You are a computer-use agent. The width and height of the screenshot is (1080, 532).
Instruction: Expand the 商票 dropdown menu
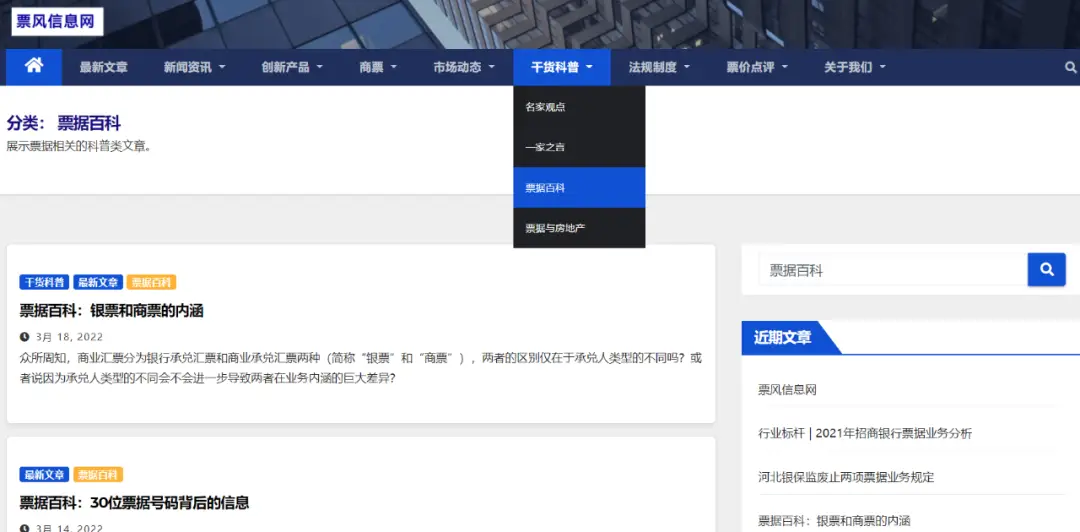point(378,68)
